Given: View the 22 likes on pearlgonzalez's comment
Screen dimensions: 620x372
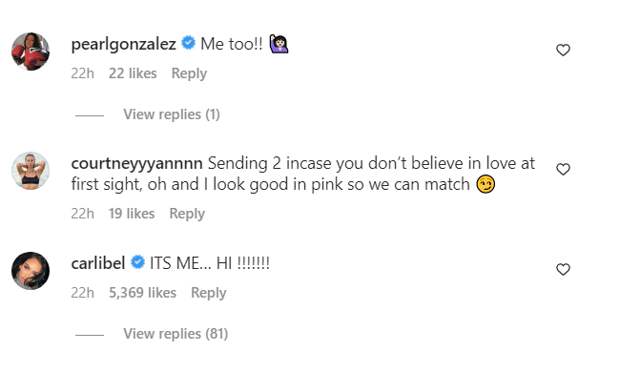Looking at the screenshot, I should tap(133, 74).
